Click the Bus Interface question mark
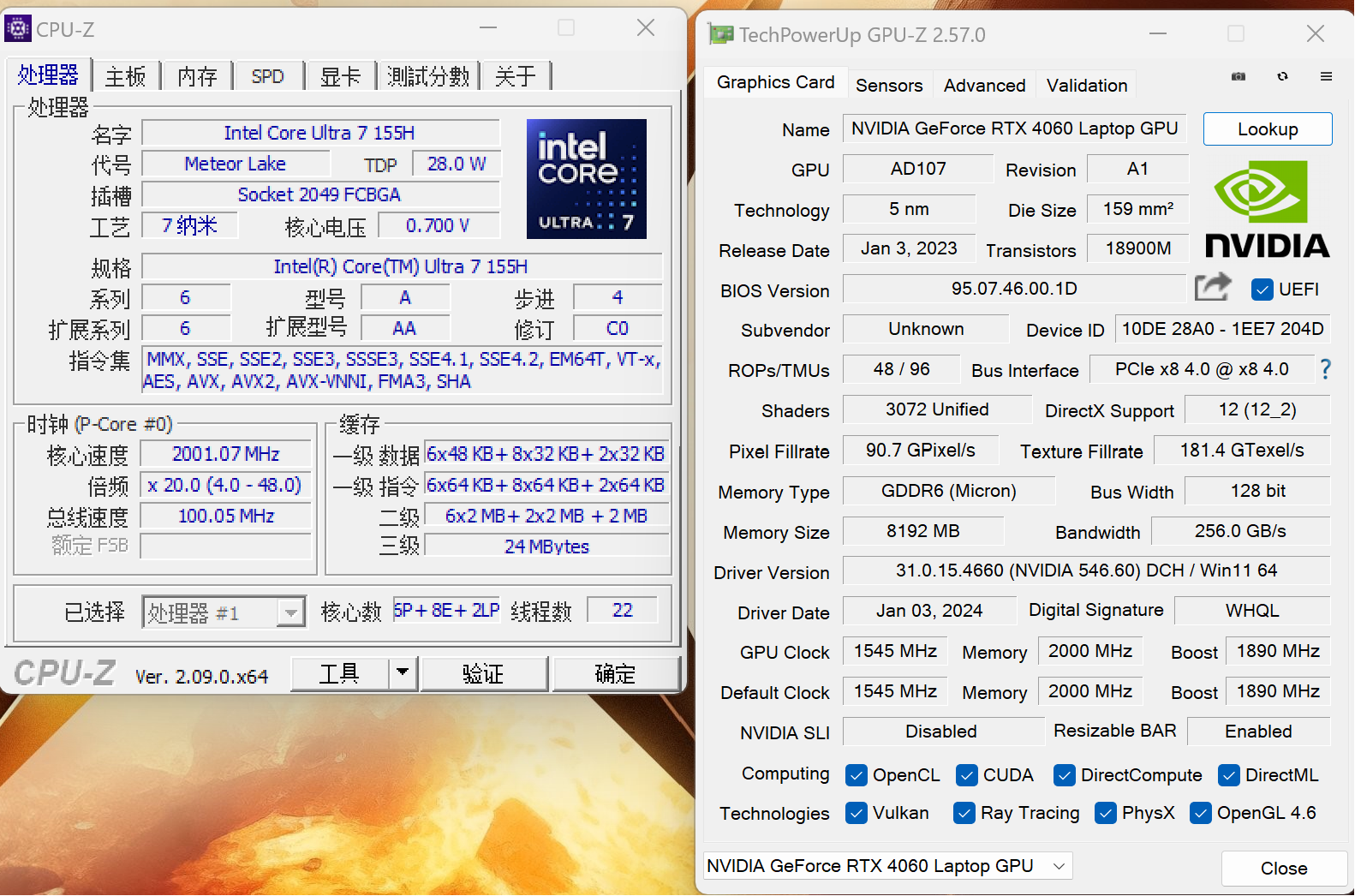 [x=1325, y=369]
